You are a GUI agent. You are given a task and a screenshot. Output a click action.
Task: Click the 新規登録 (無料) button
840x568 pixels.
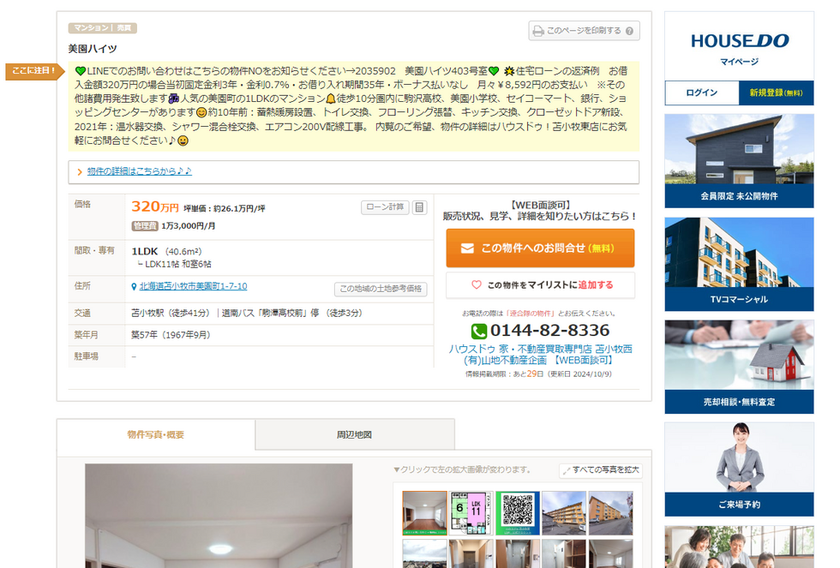point(776,93)
